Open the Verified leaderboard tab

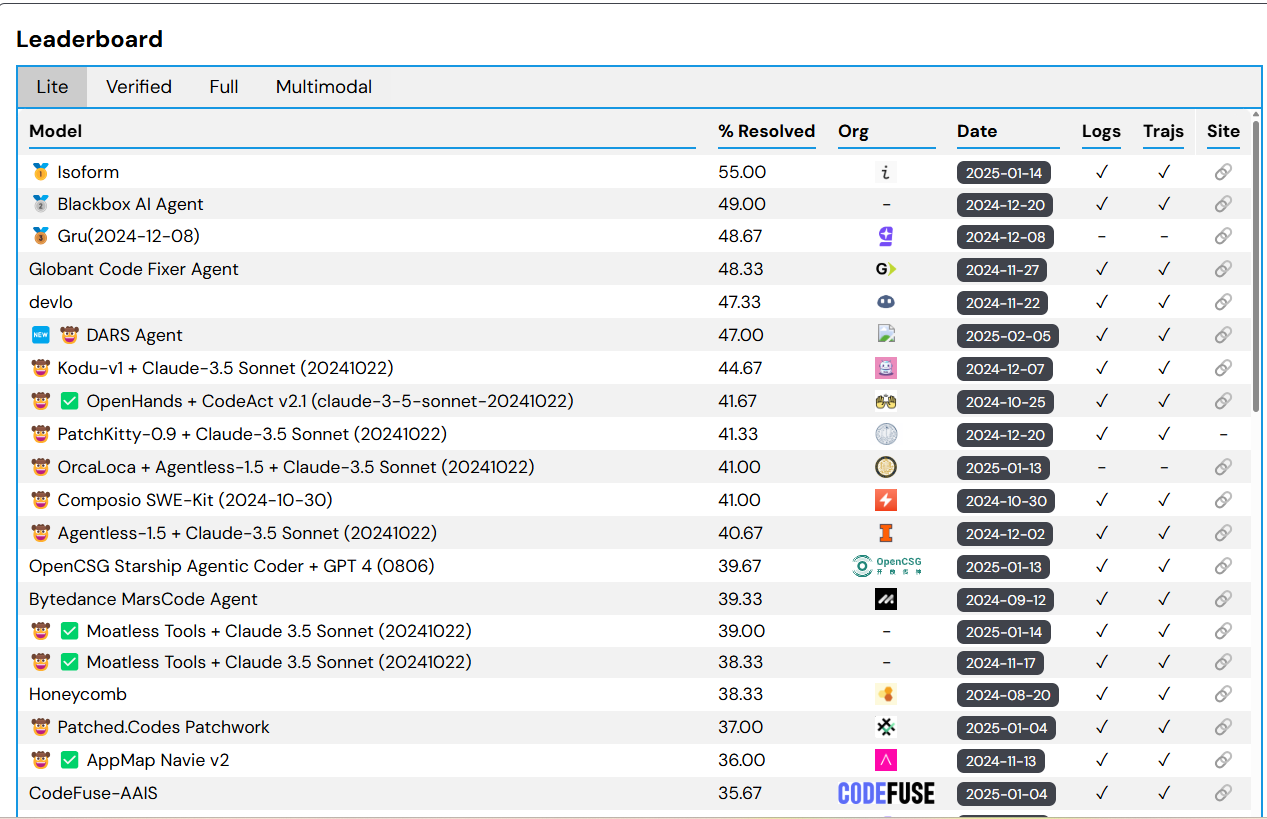(x=139, y=87)
